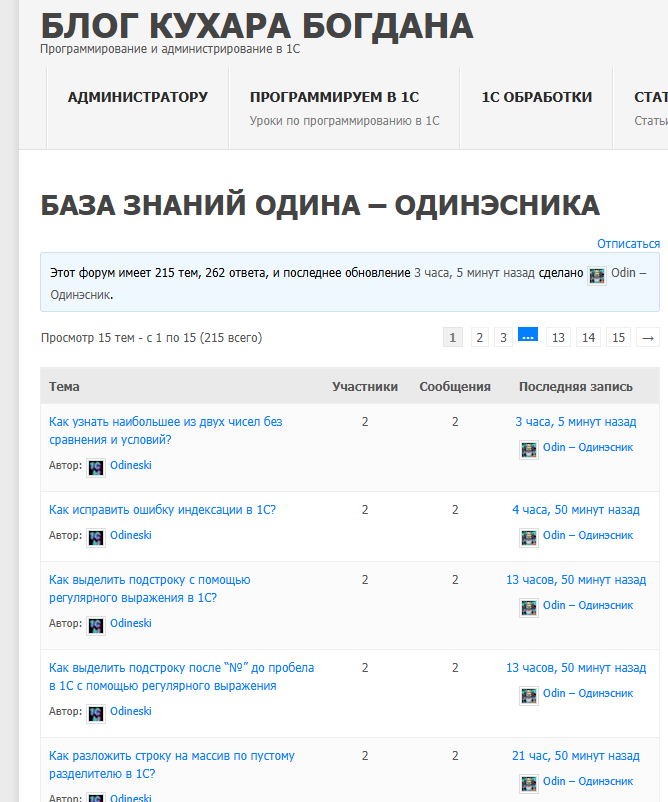The height and width of the screenshot is (802, 668).
Task: Click the 'Отписаться' unsubscribe link
Action: coord(628,243)
